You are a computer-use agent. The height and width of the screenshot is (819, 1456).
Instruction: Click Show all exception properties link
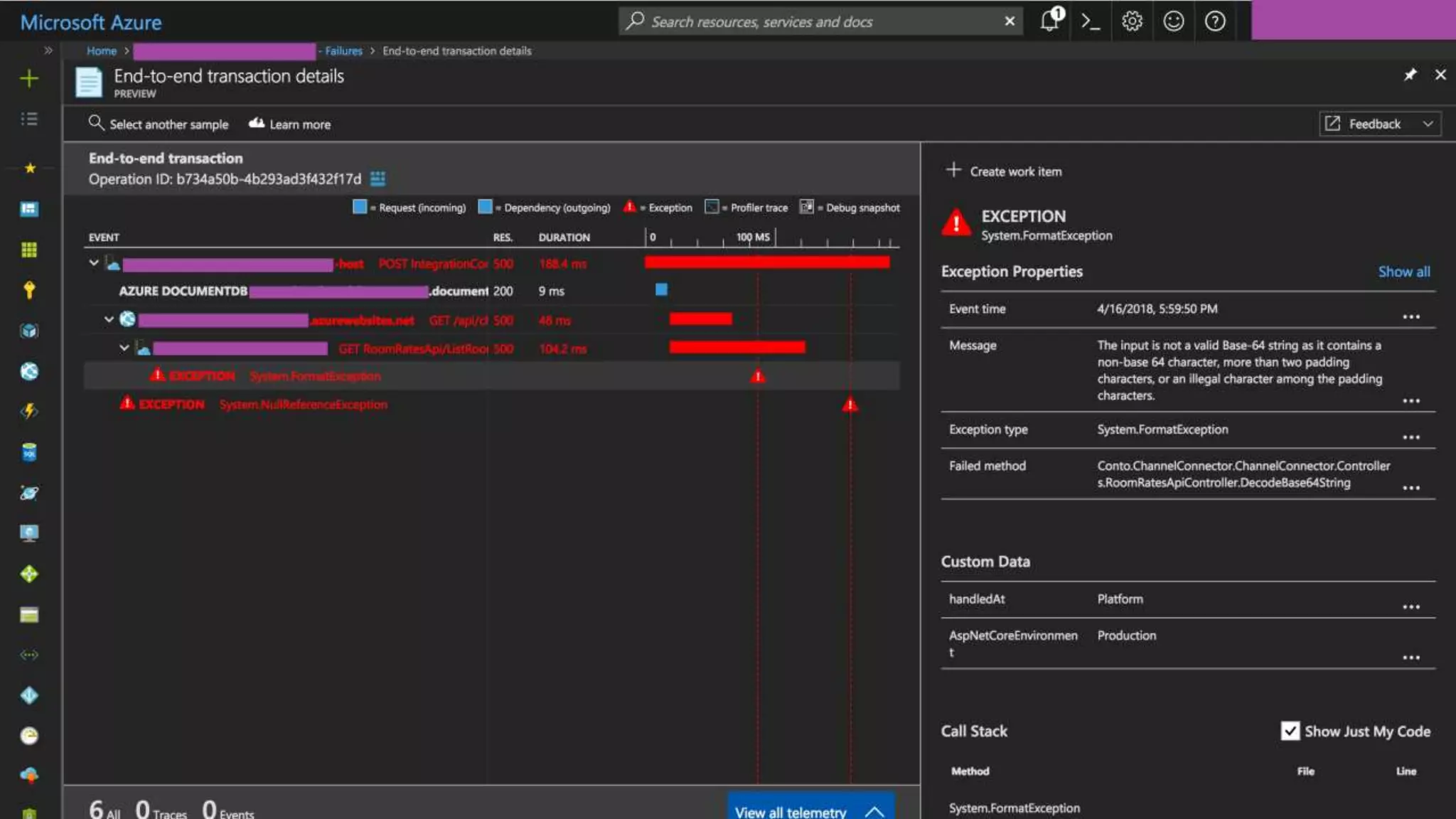coord(1403,272)
